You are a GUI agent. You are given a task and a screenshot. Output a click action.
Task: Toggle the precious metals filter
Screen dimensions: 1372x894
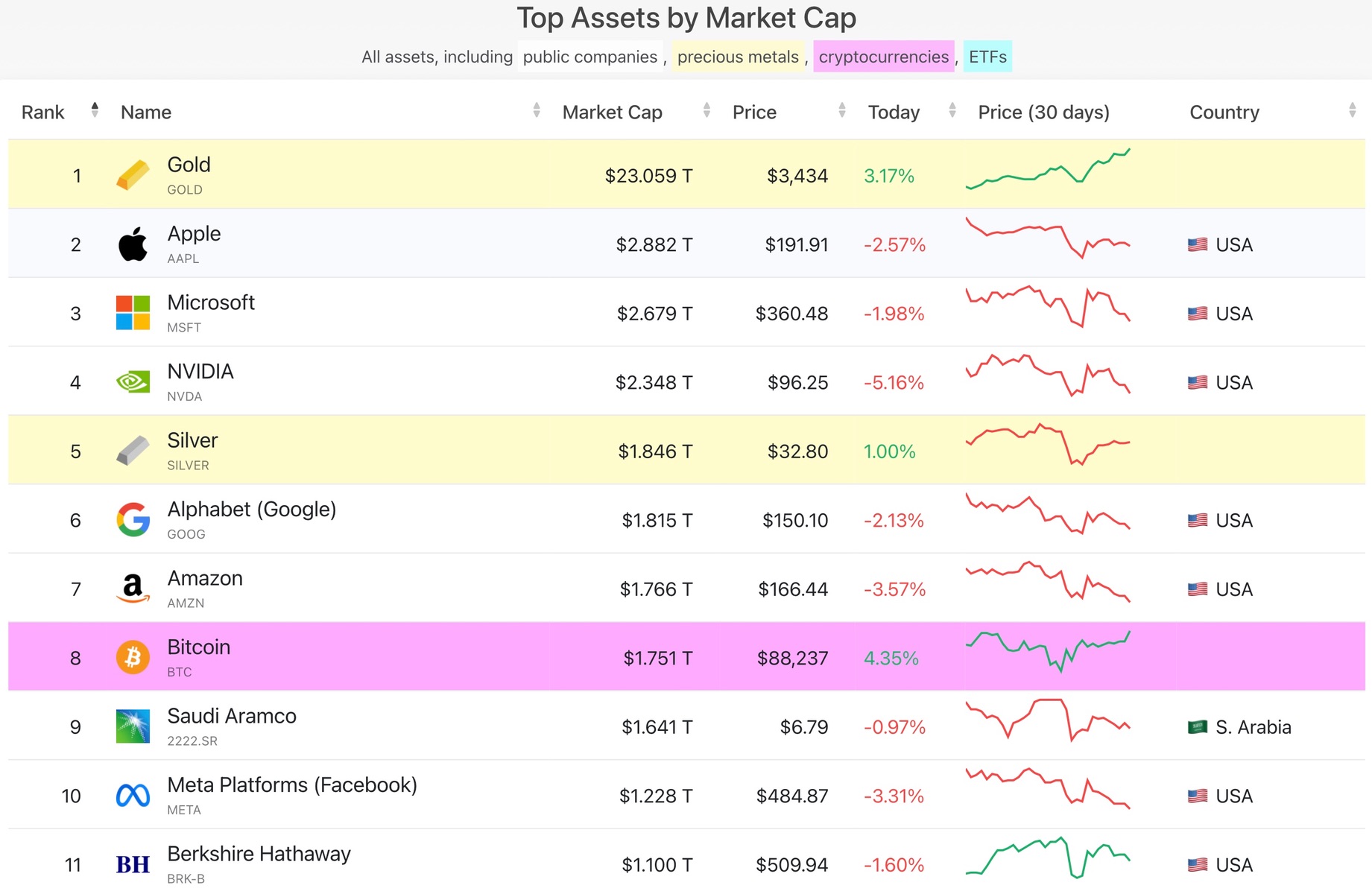pos(738,57)
